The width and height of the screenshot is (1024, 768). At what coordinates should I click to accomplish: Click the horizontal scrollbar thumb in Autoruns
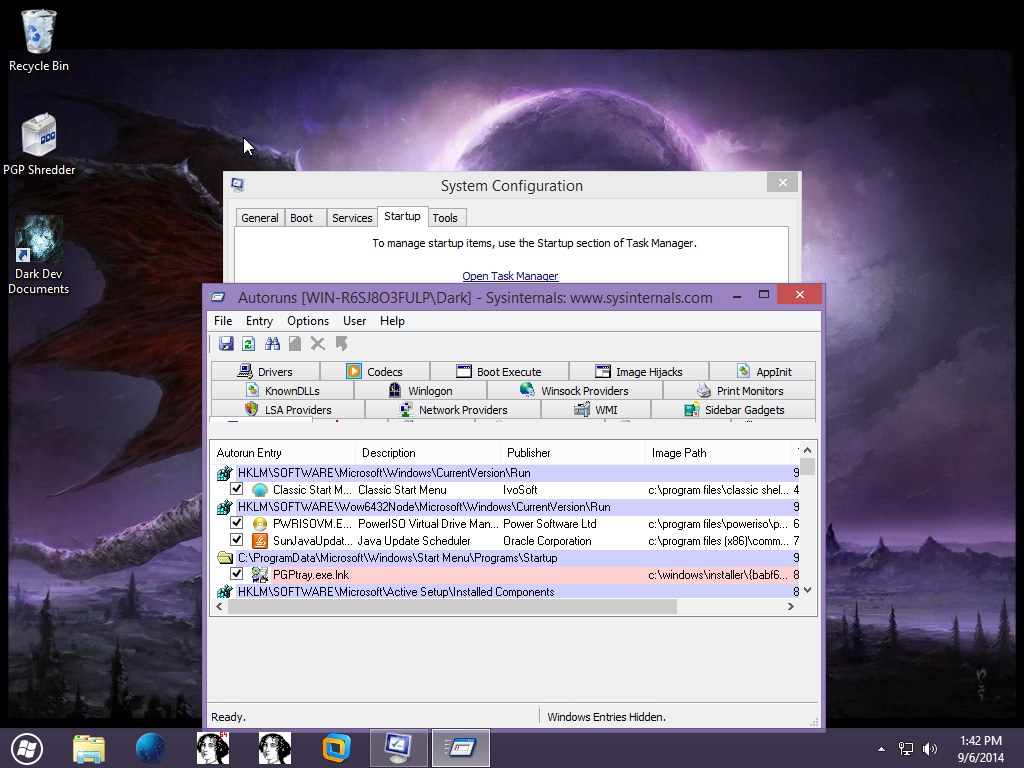(452, 607)
